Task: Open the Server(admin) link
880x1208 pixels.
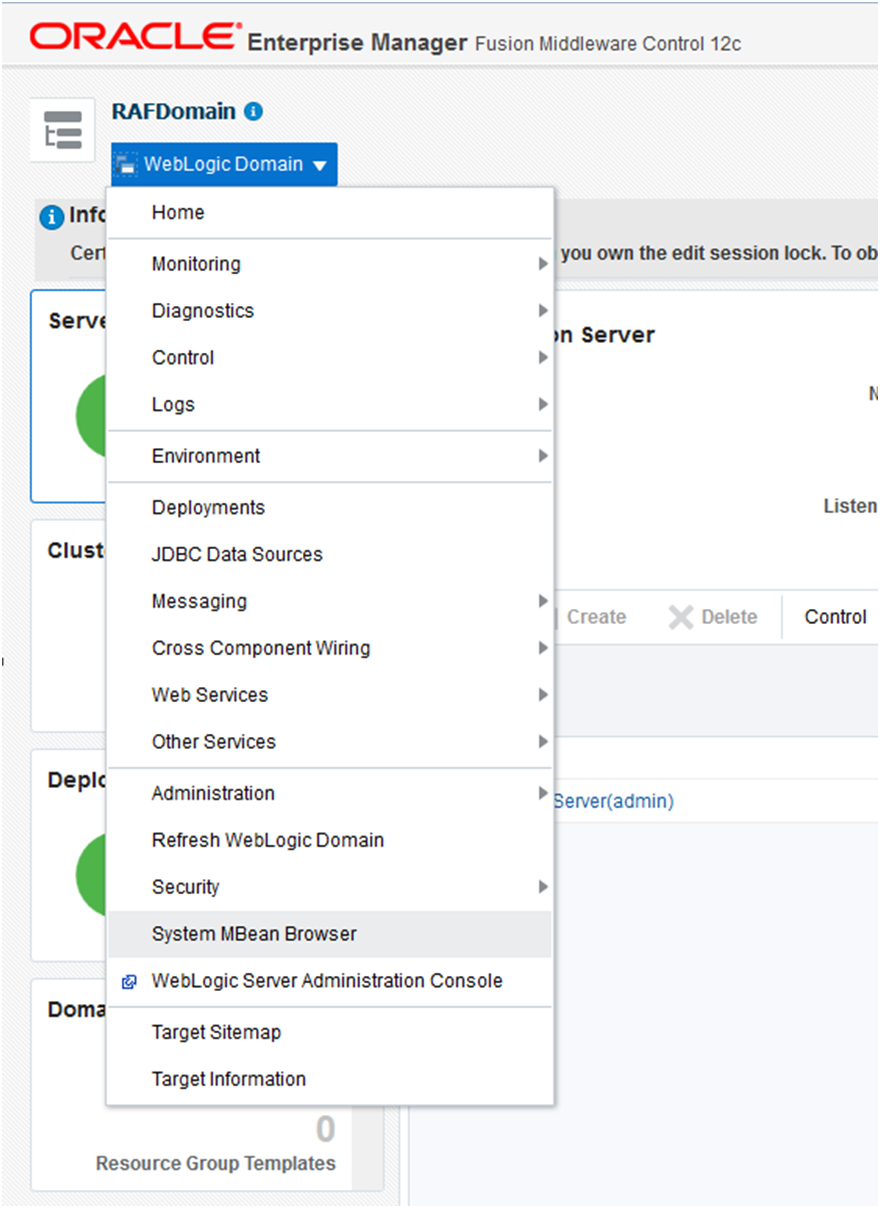Action: point(614,801)
